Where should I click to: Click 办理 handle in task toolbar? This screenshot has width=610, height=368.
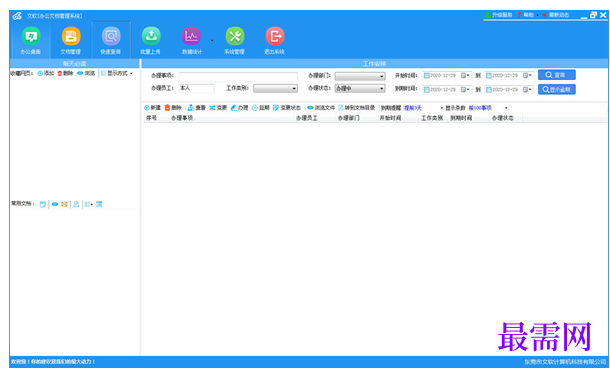(239, 108)
